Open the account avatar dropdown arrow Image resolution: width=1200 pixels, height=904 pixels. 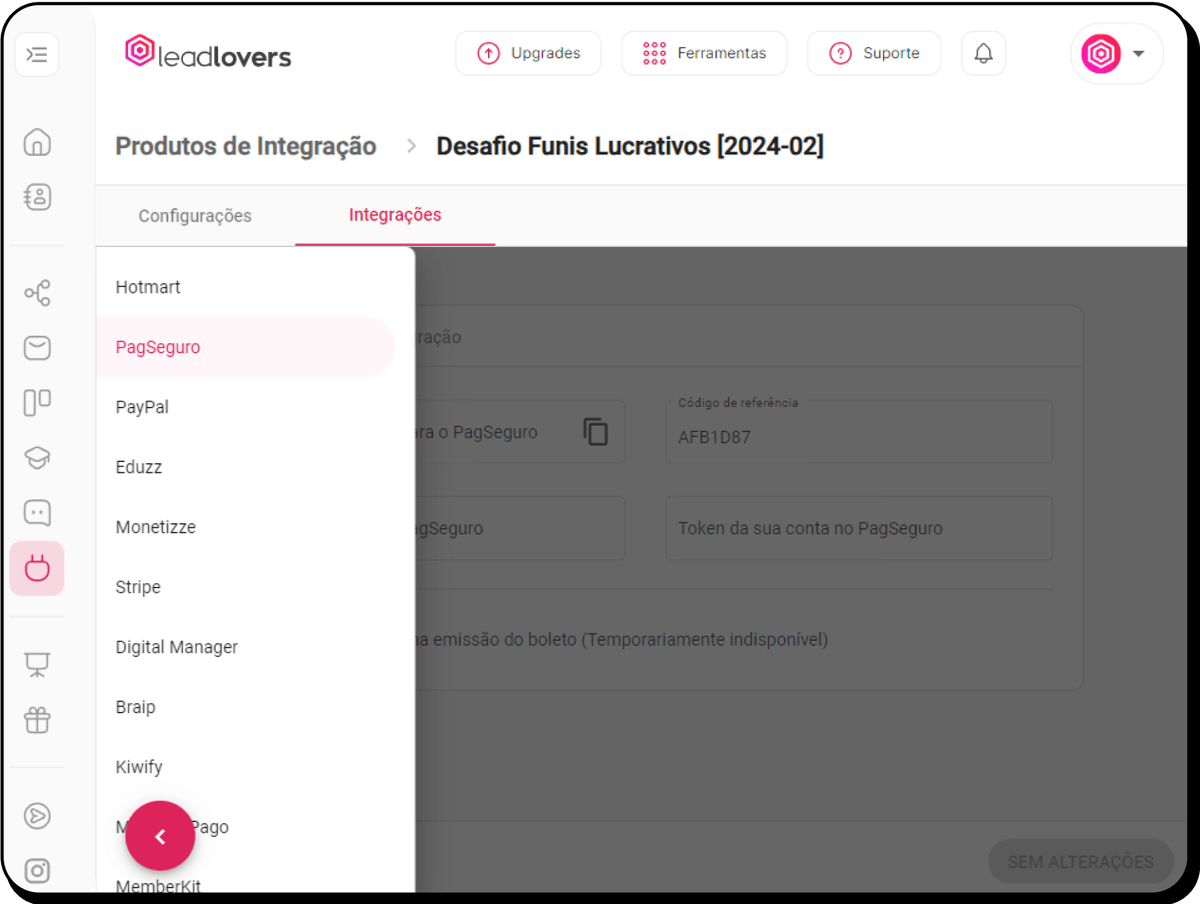[1138, 54]
